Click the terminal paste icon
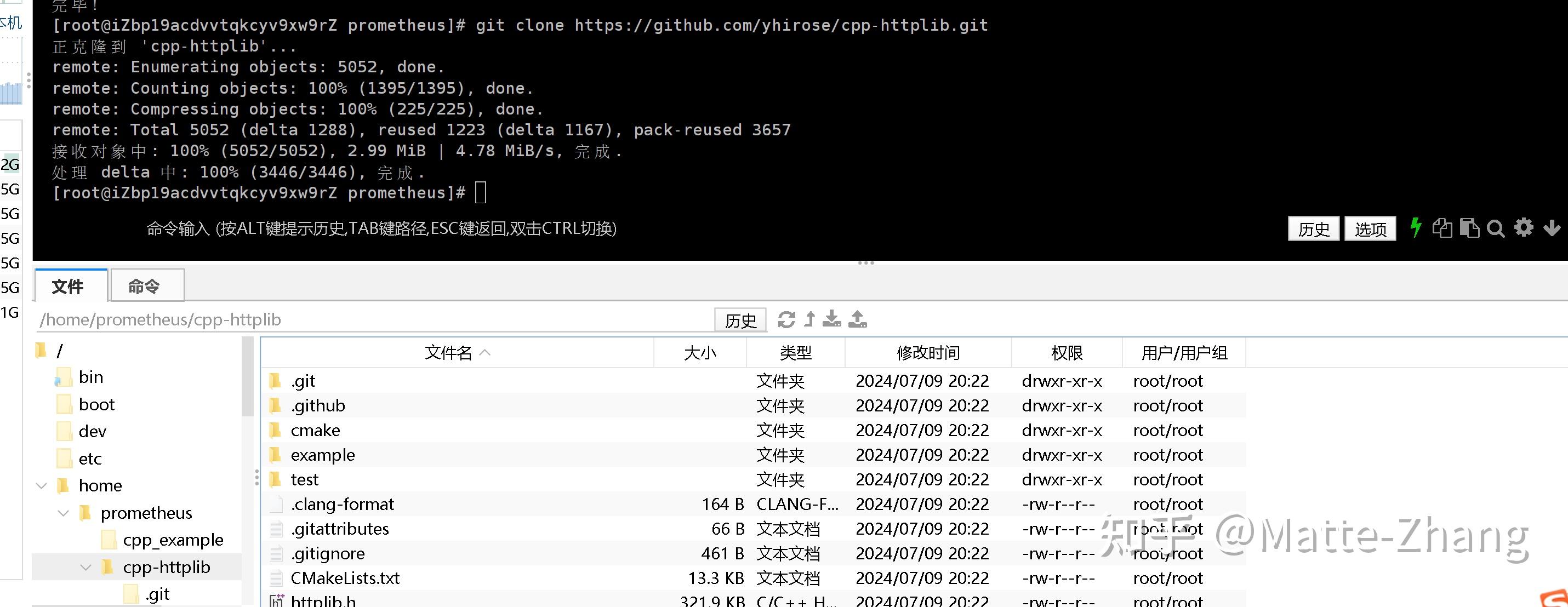The height and width of the screenshot is (607, 1568). (x=1469, y=228)
